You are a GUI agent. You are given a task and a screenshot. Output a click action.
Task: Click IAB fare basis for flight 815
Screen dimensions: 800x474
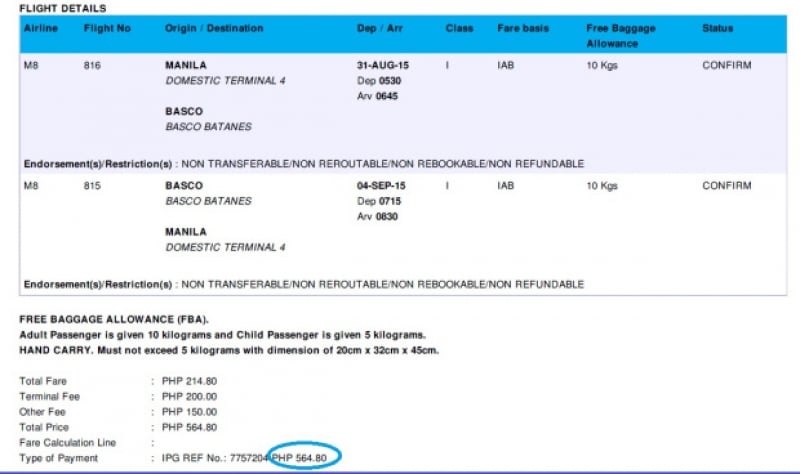(506, 186)
